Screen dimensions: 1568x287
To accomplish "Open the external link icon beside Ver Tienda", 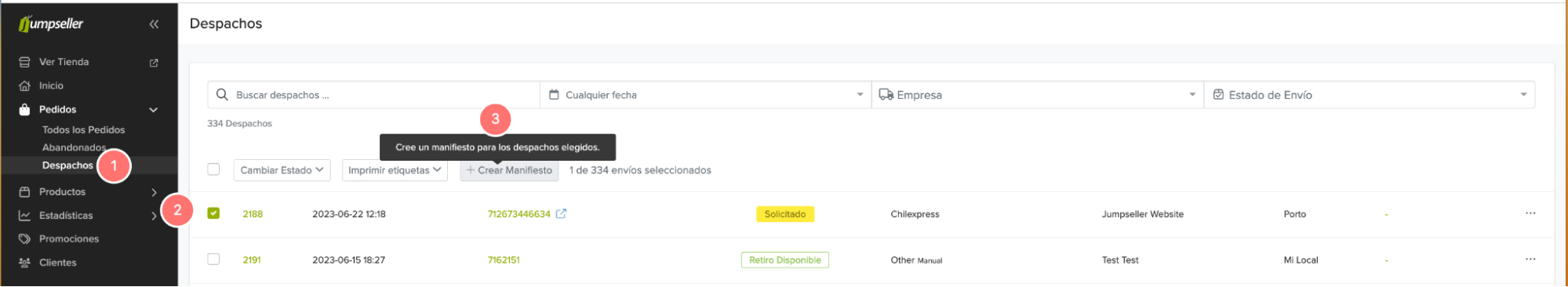I will [x=154, y=63].
